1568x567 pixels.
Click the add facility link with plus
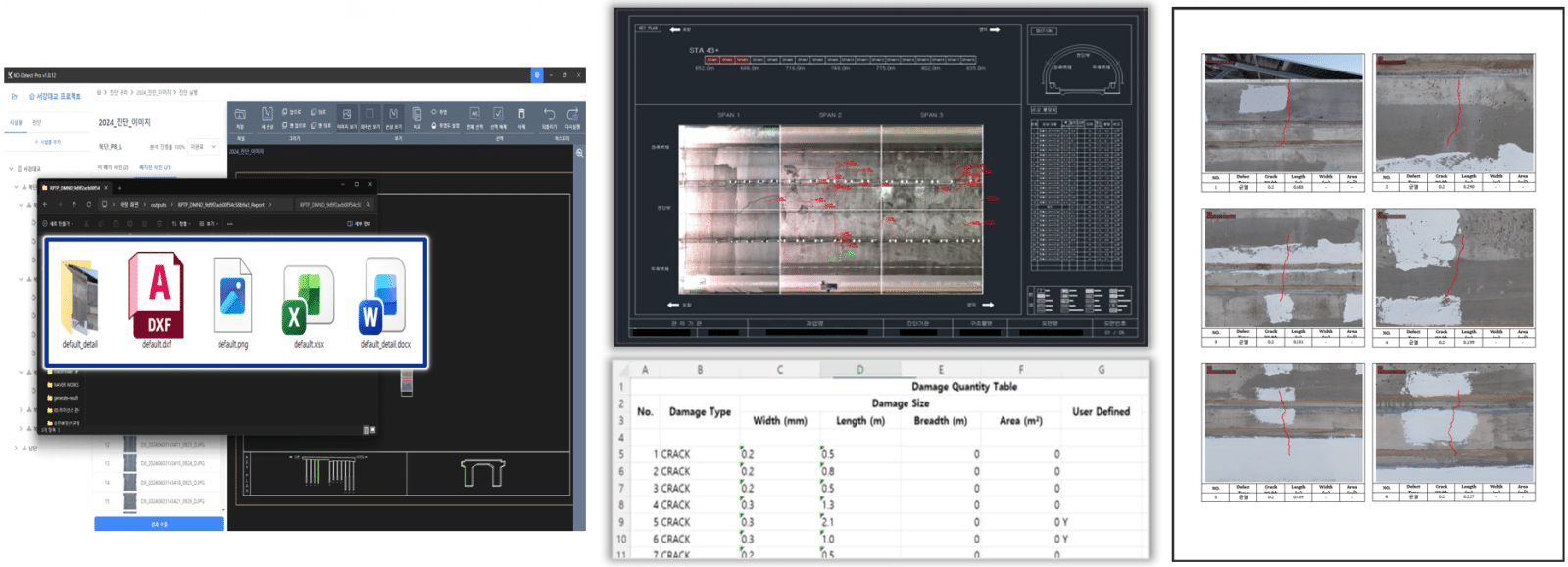(x=48, y=142)
